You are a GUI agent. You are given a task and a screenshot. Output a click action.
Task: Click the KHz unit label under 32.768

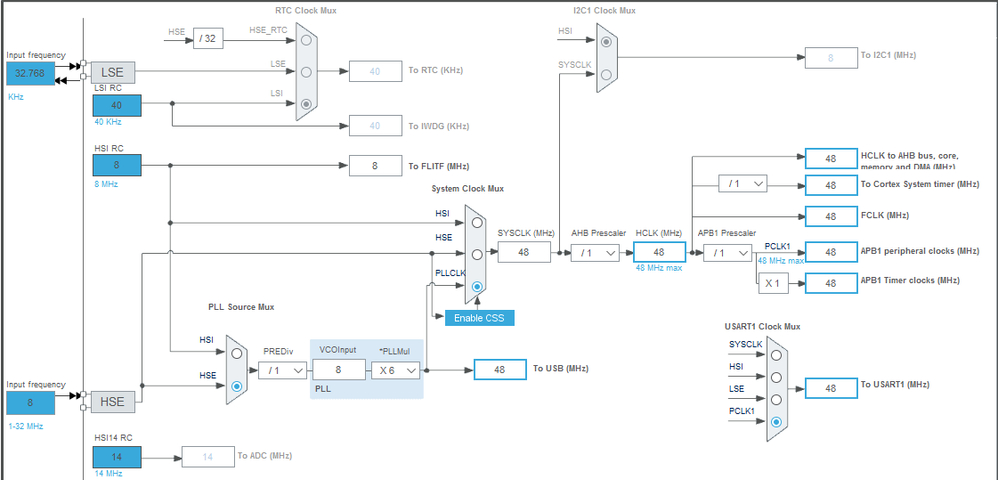click(16, 97)
